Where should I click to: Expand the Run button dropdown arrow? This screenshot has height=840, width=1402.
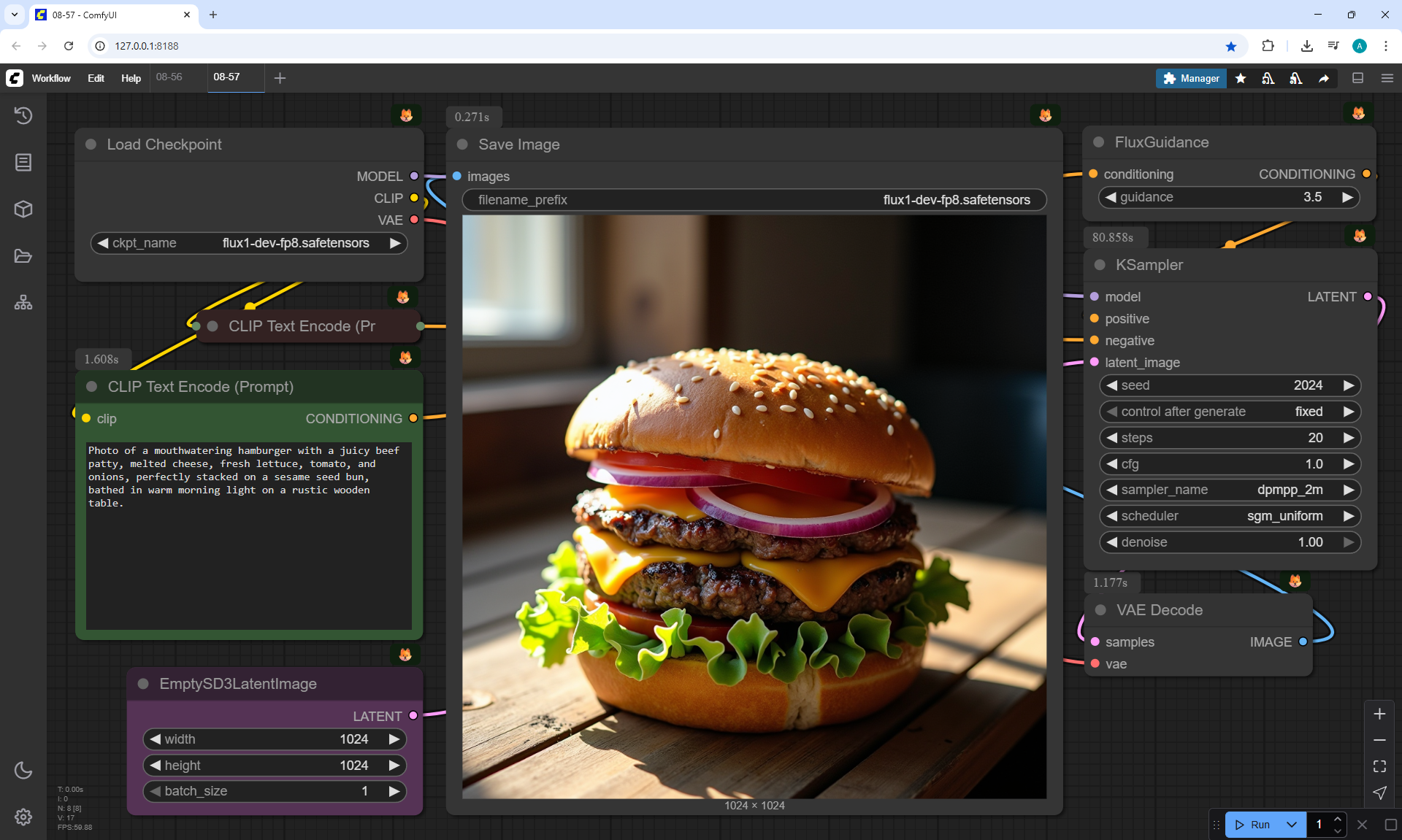pos(1291,825)
